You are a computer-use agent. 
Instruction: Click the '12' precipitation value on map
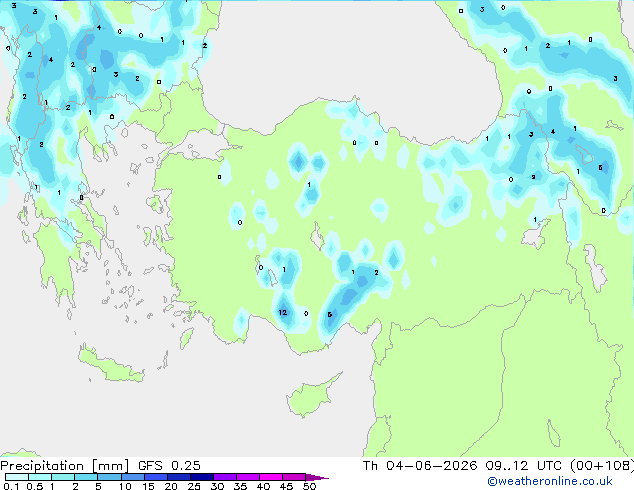click(283, 312)
